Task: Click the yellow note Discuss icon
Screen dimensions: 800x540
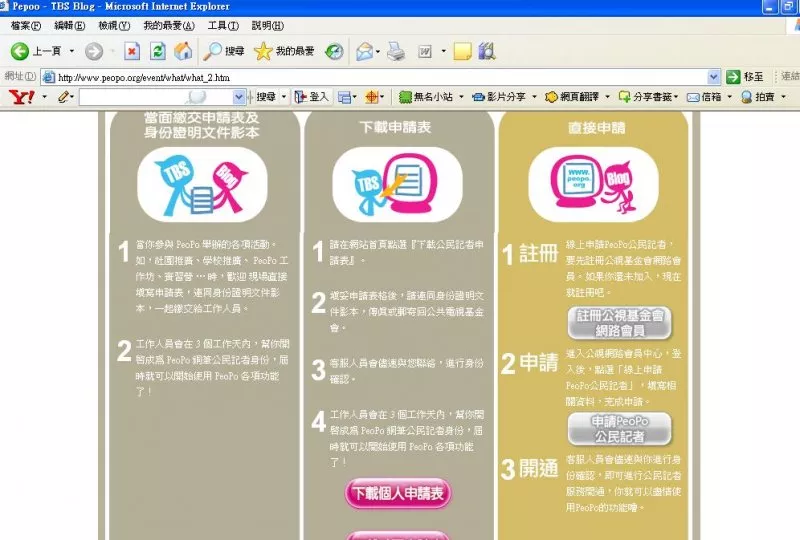Action: pos(462,51)
